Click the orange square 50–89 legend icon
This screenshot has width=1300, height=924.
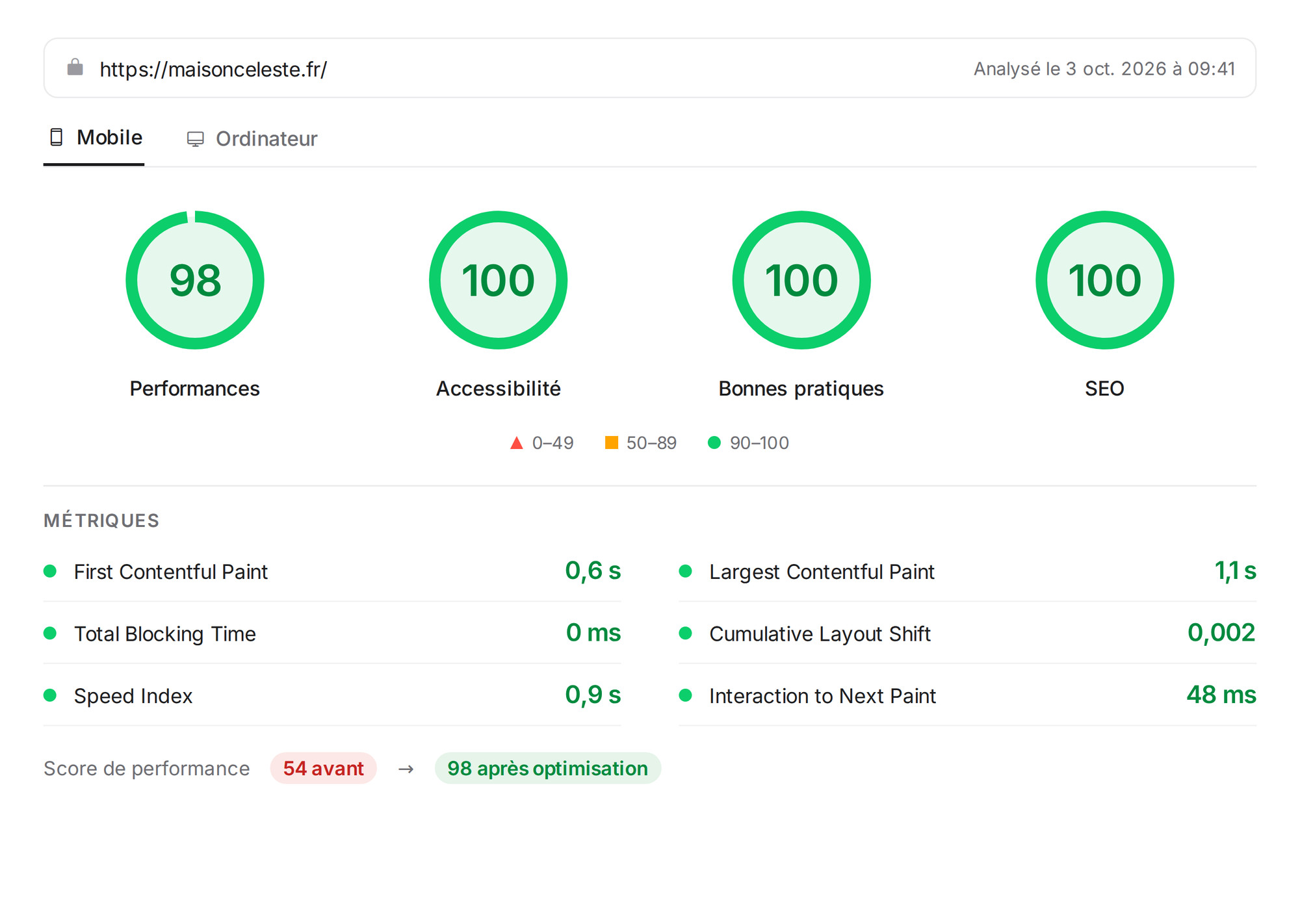click(612, 443)
